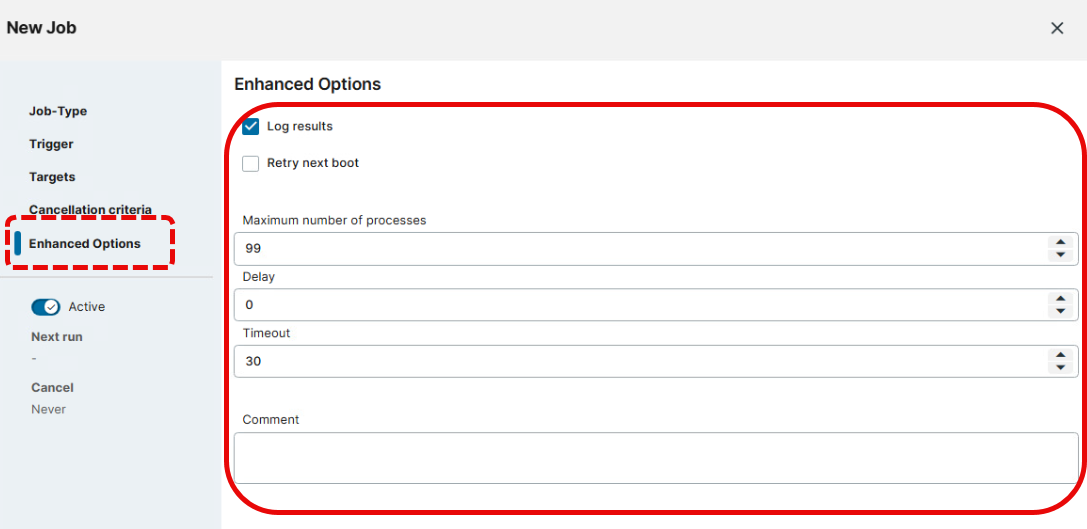Go to the Targets section

pos(52,177)
